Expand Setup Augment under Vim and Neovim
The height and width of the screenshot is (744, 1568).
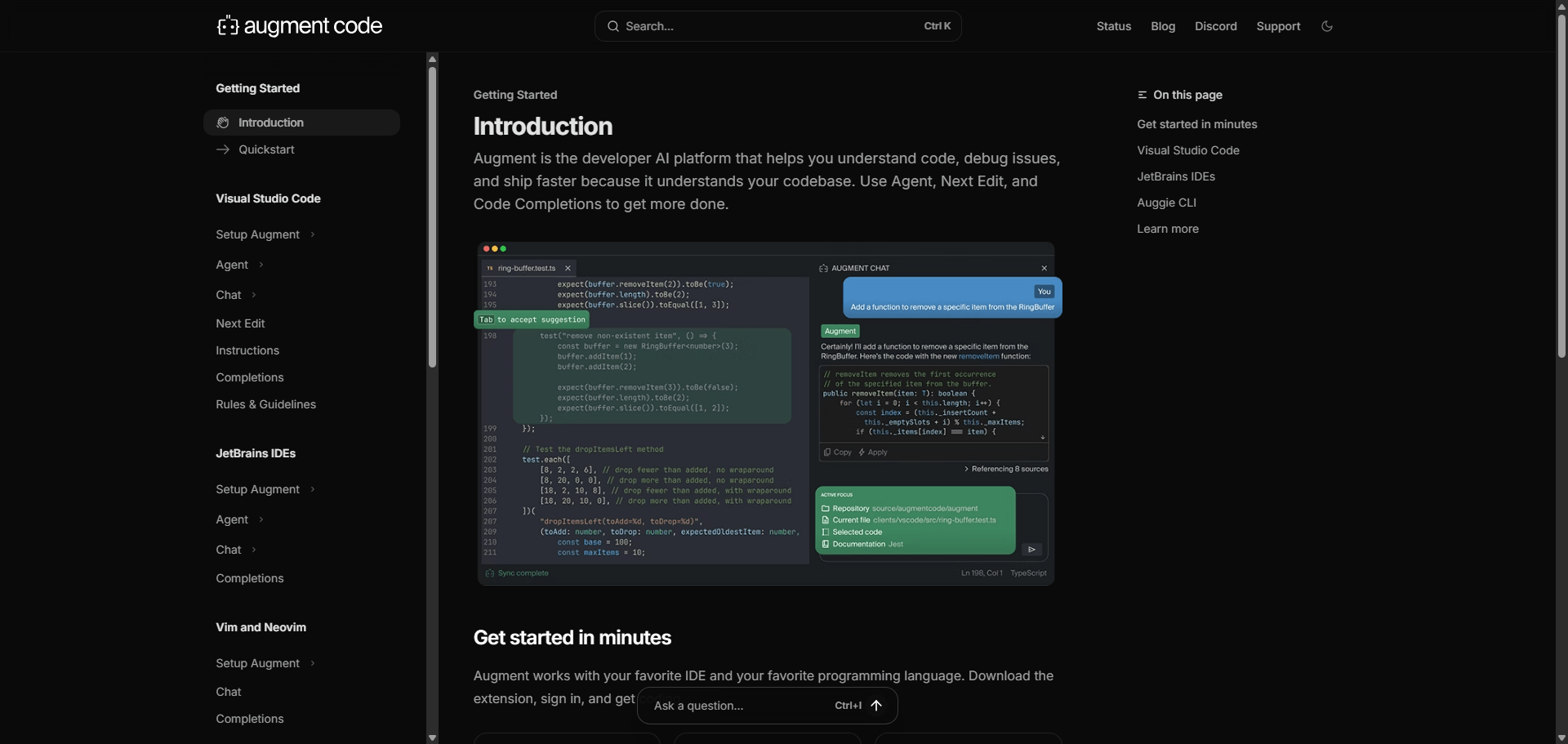coord(313,664)
